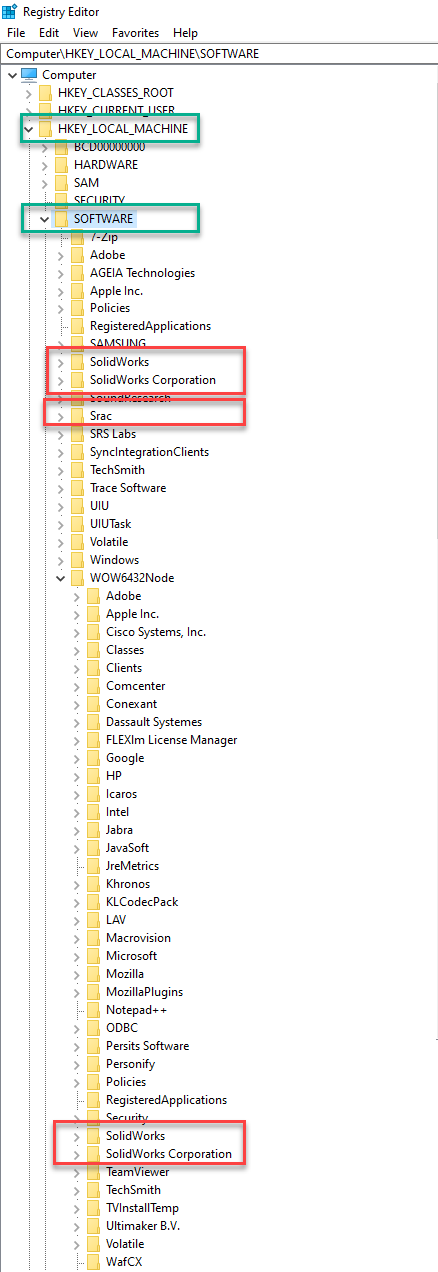
Task: Click the folder icon beside Notepad++
Action: click(95, 1010)
